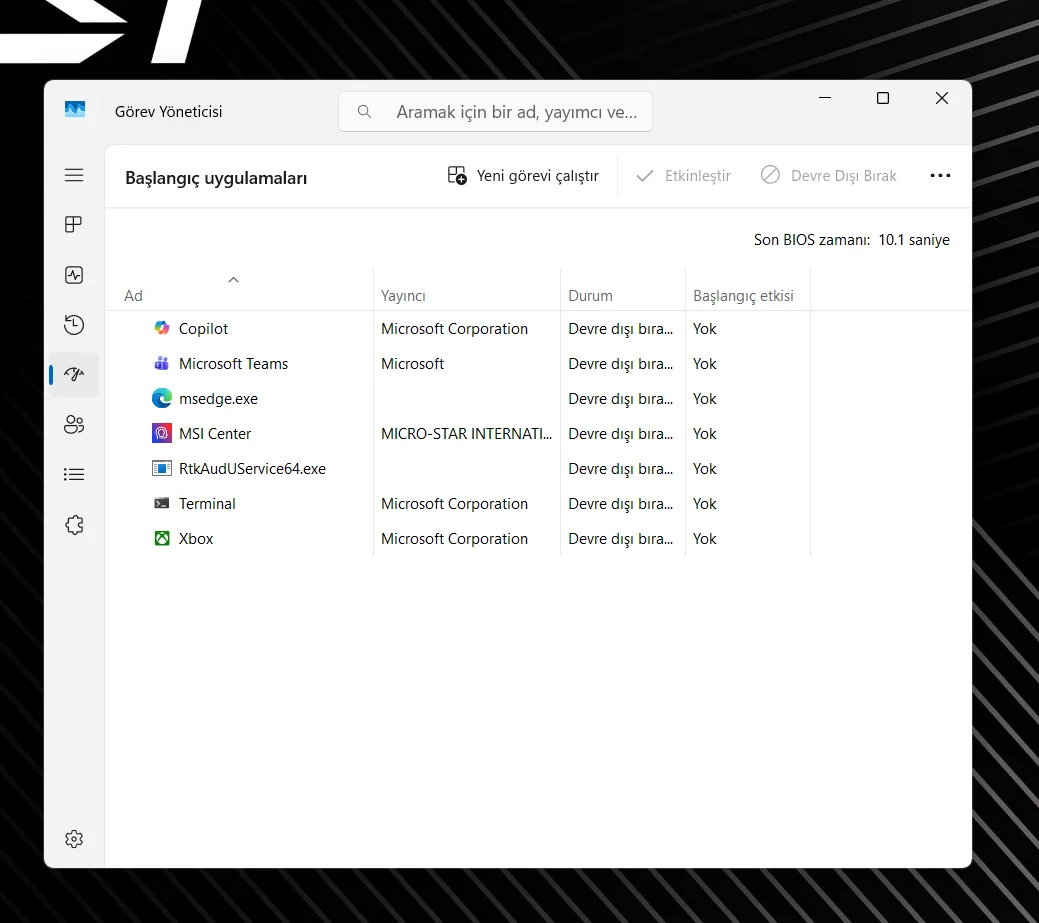Minimize the Görev Yöneticisi window
The height and width of the screenshot is (923, 1039).
click(x=825, y=98)
